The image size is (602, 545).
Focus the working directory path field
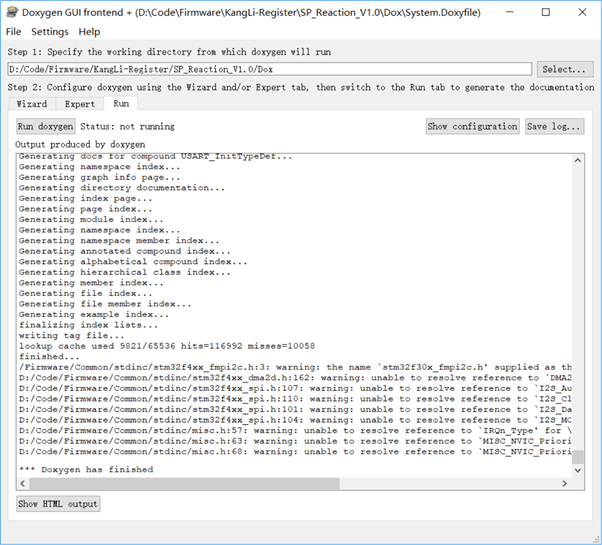coord(270,69)
